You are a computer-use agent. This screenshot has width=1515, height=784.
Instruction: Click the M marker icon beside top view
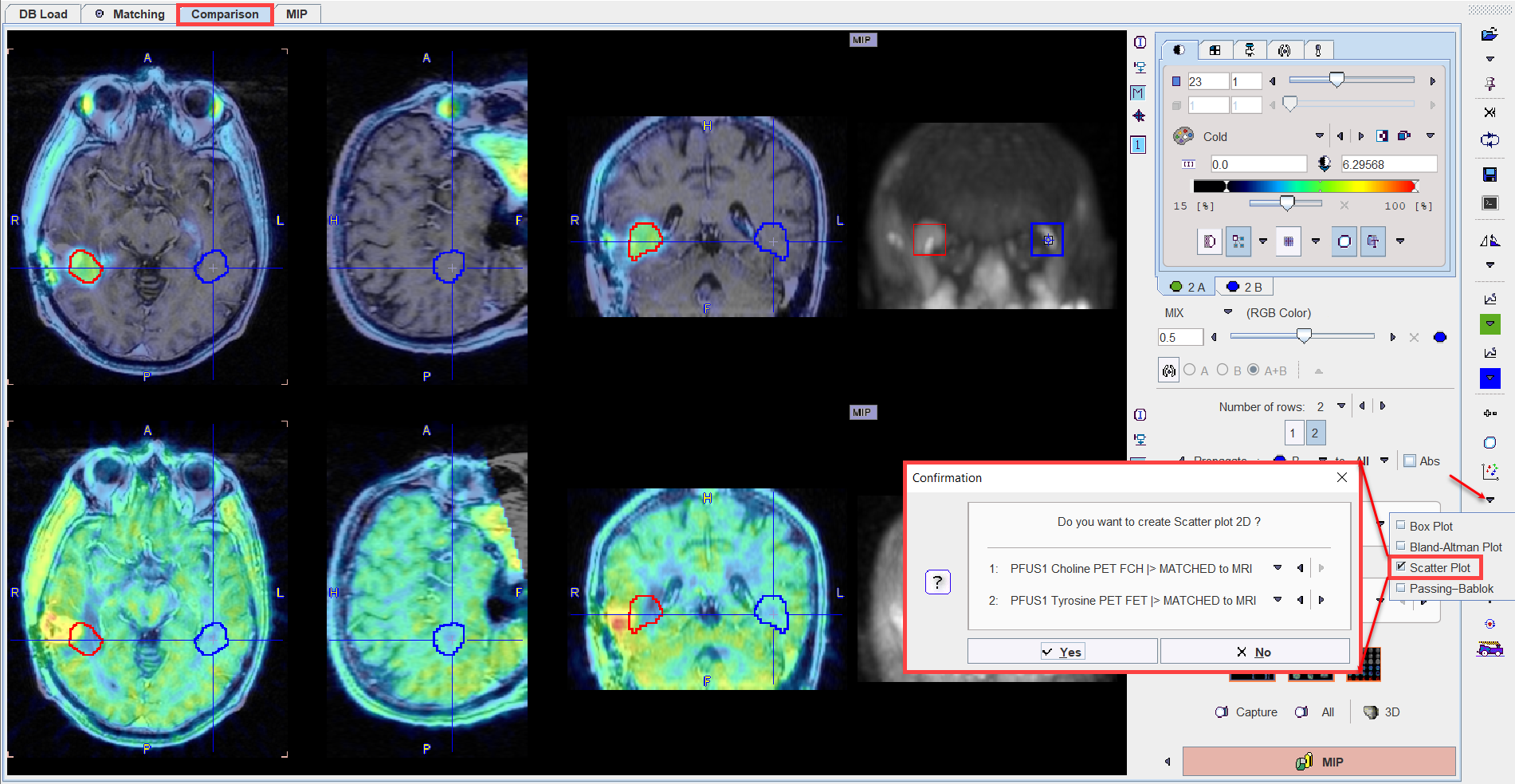tap(1138, 93)
